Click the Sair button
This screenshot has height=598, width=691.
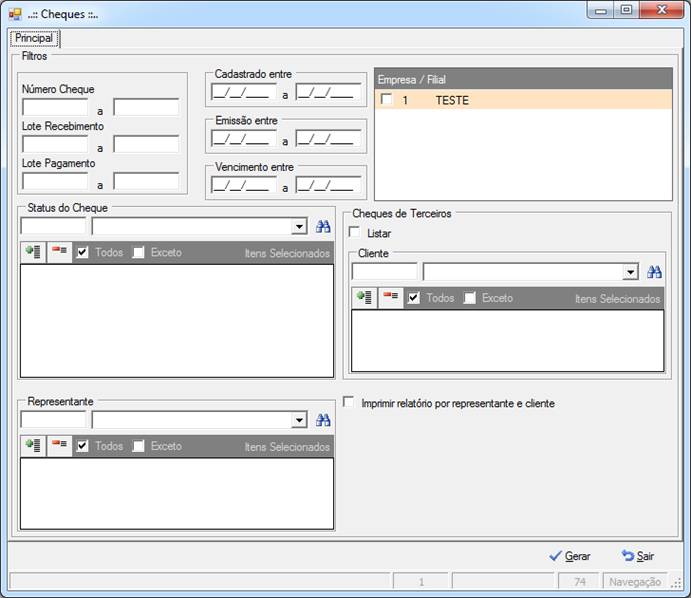pos(638,556)
